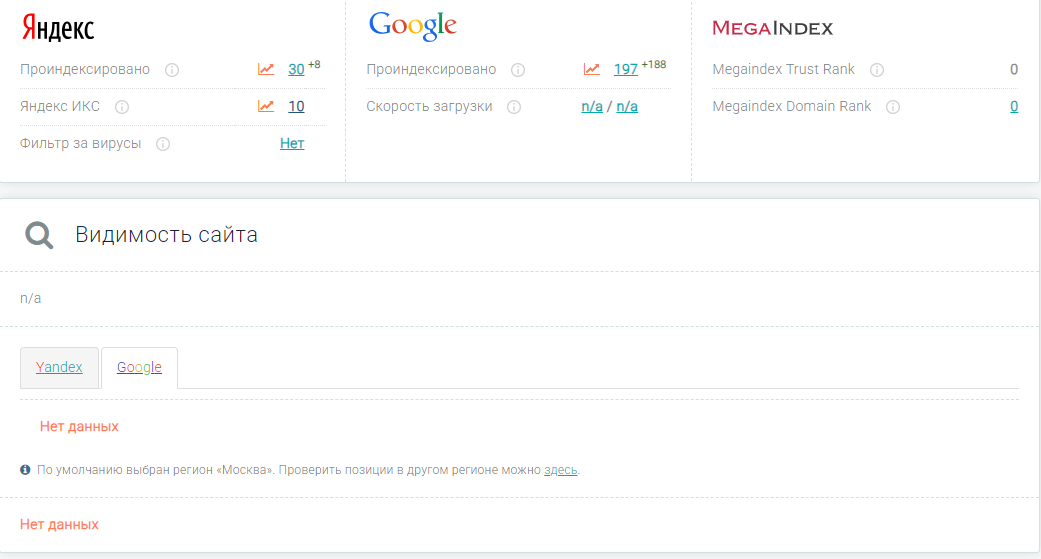
Task: Click info icon beside Яндекс ИКС
Action: coord(122,107)
